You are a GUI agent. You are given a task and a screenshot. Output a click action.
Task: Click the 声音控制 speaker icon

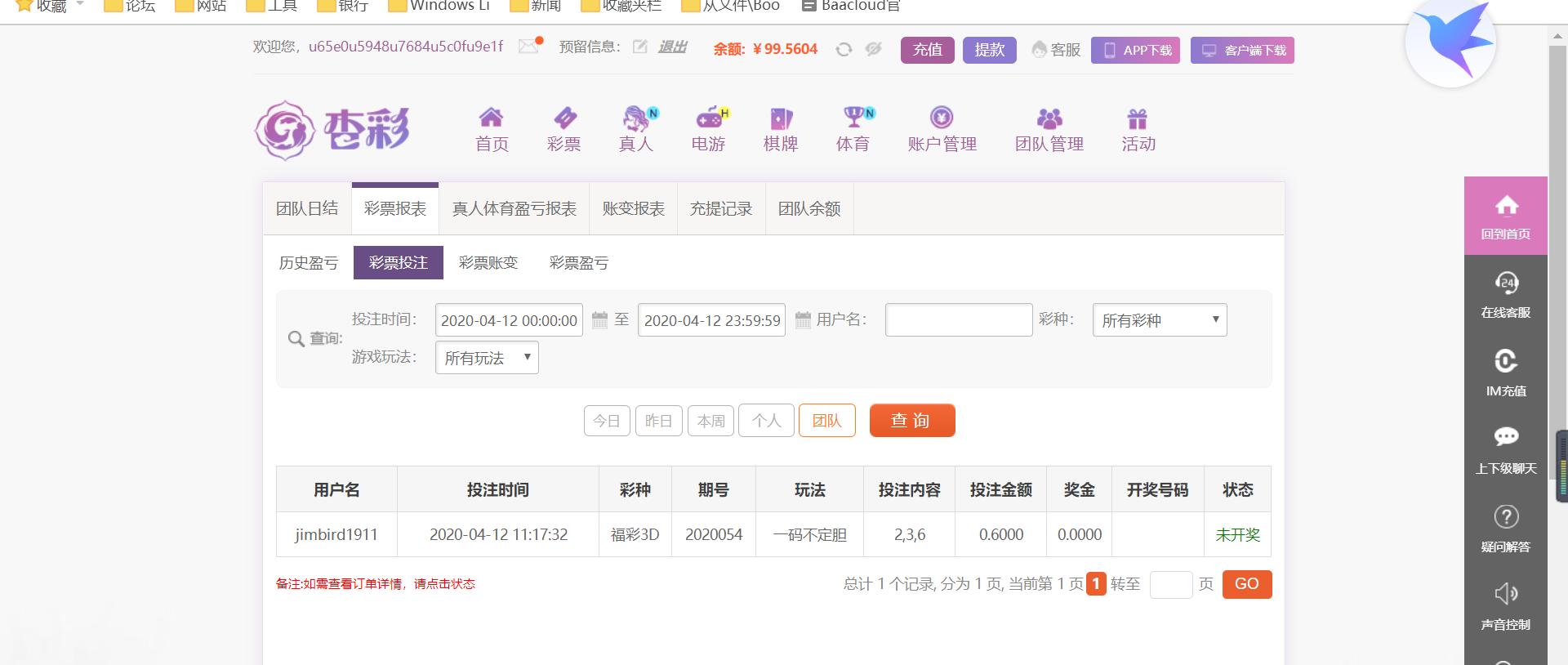(x=1505, y=594)
